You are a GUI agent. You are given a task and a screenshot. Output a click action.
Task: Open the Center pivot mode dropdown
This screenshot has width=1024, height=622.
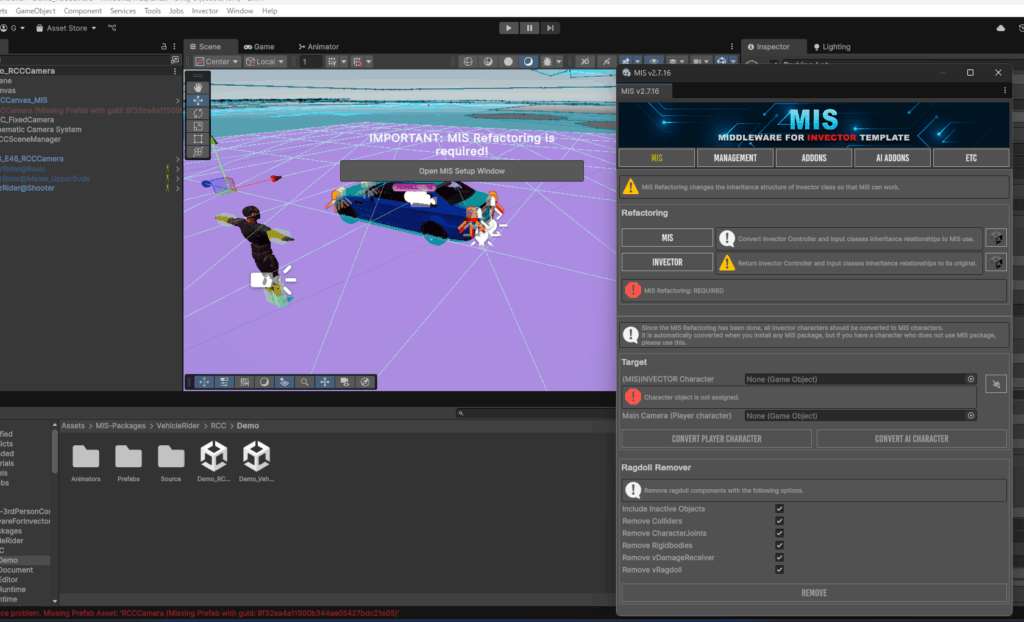(217, 62)
